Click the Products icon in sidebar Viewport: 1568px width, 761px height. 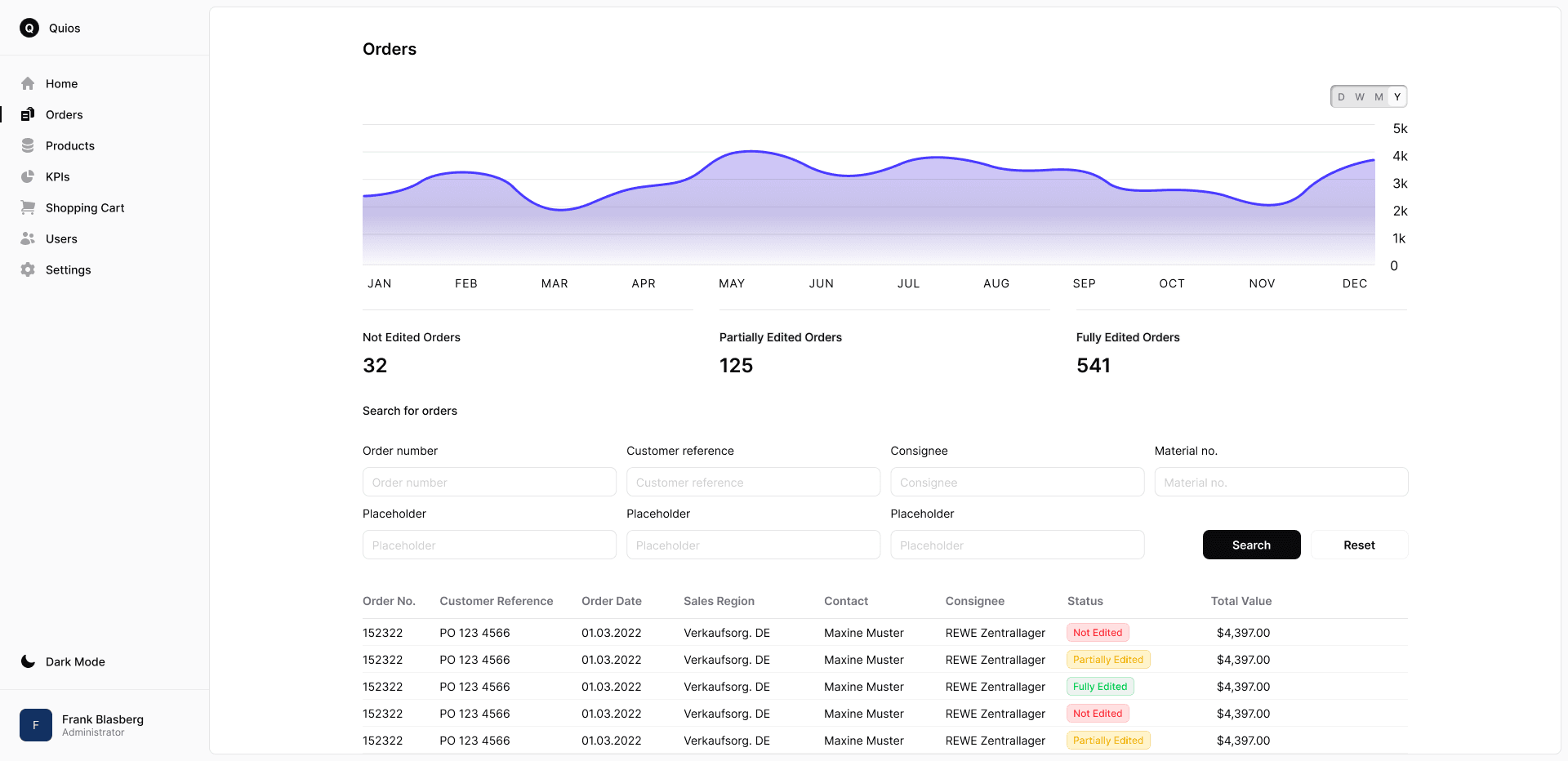tap(29, 145)
